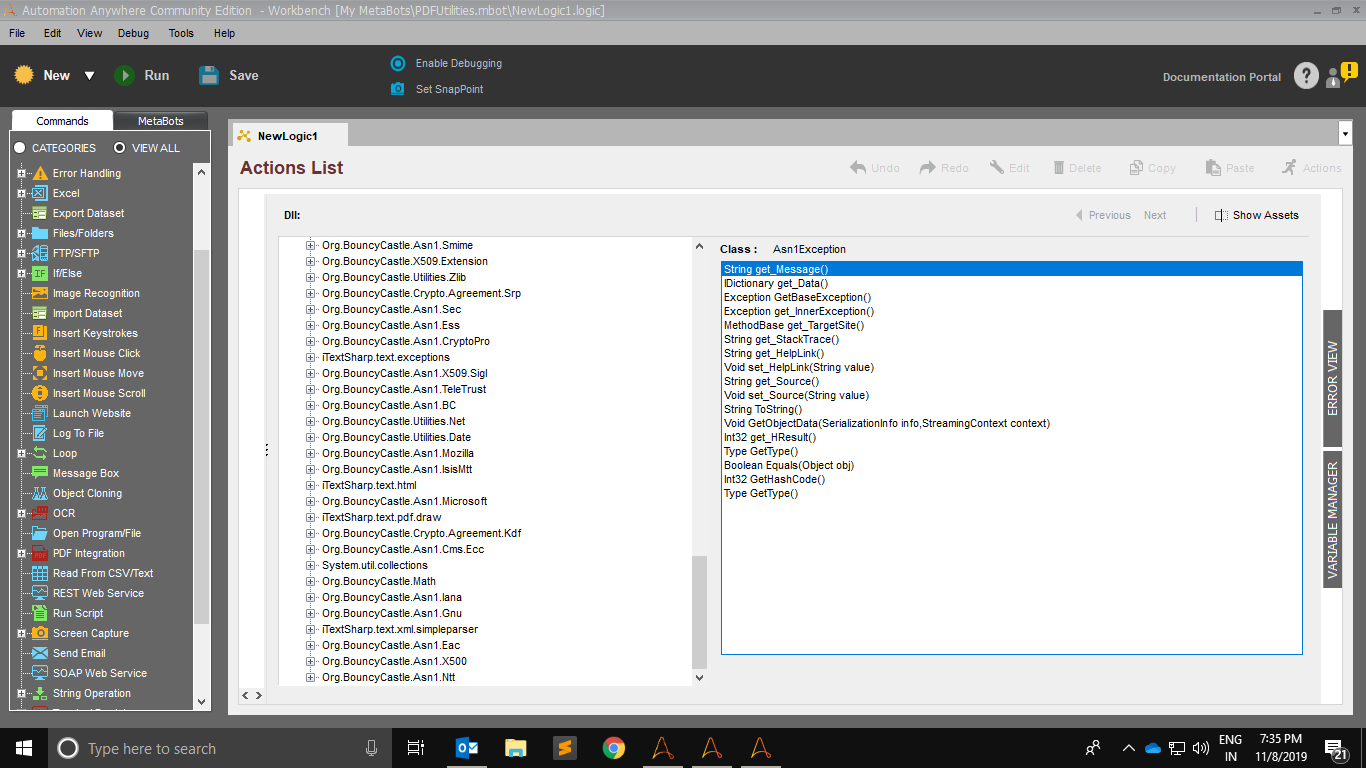
Task: Click the Set SnapPoint camera icon
Action: pyautogui.click(x=398, y=89)
